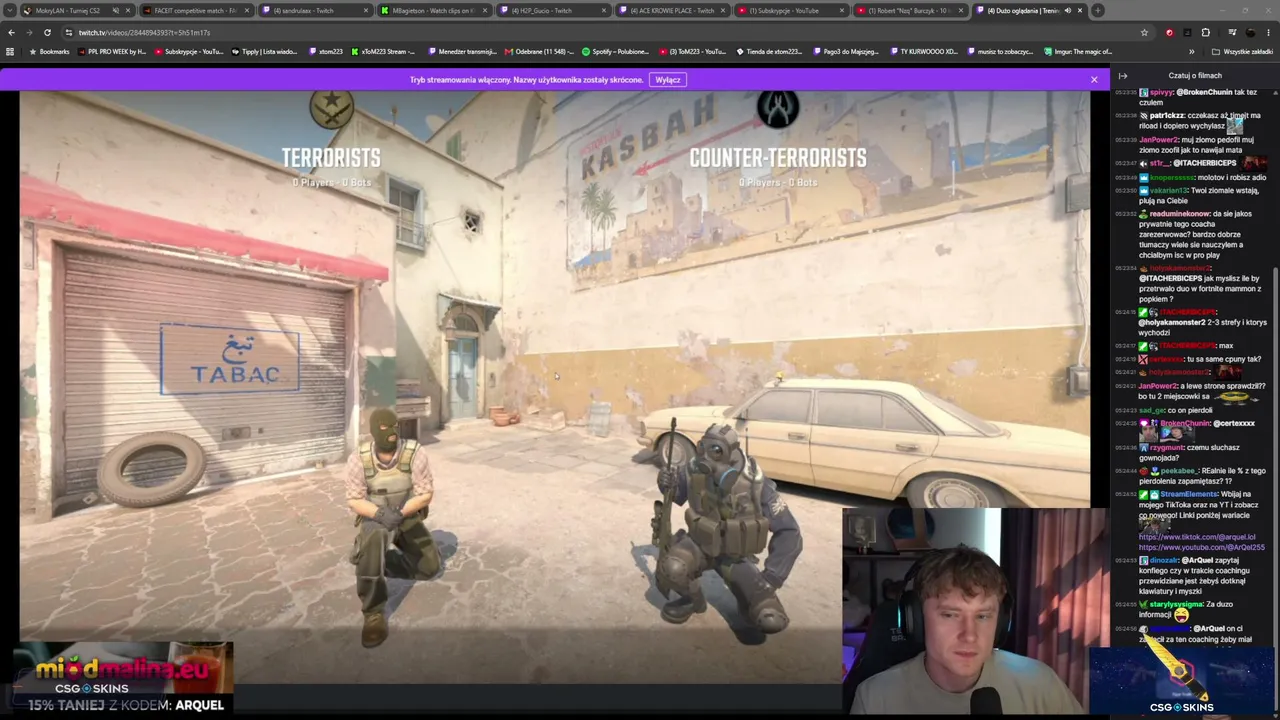Open Tienda de xtom223 bookmark
This screenshot has height=720, width=1280.
tap(770, 51)
